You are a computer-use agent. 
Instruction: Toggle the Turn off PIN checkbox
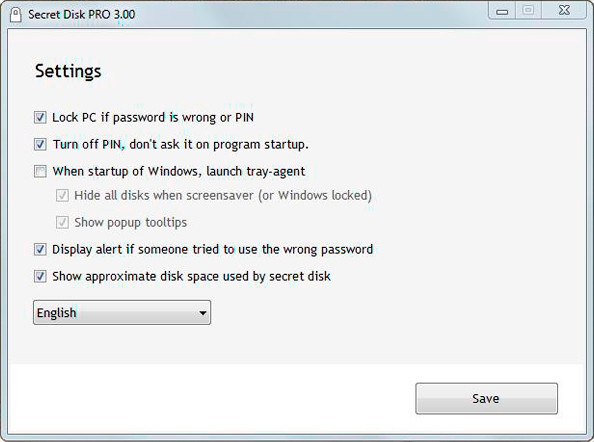pos(40,144)
